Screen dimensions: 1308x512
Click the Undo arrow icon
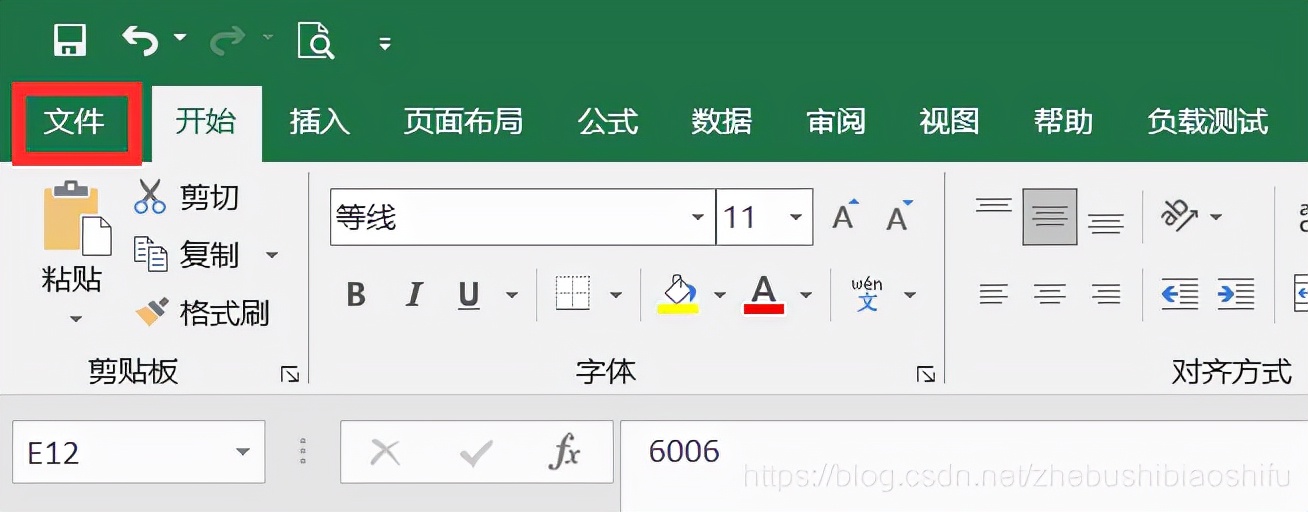pyautogui.click(x=140, y=39)
